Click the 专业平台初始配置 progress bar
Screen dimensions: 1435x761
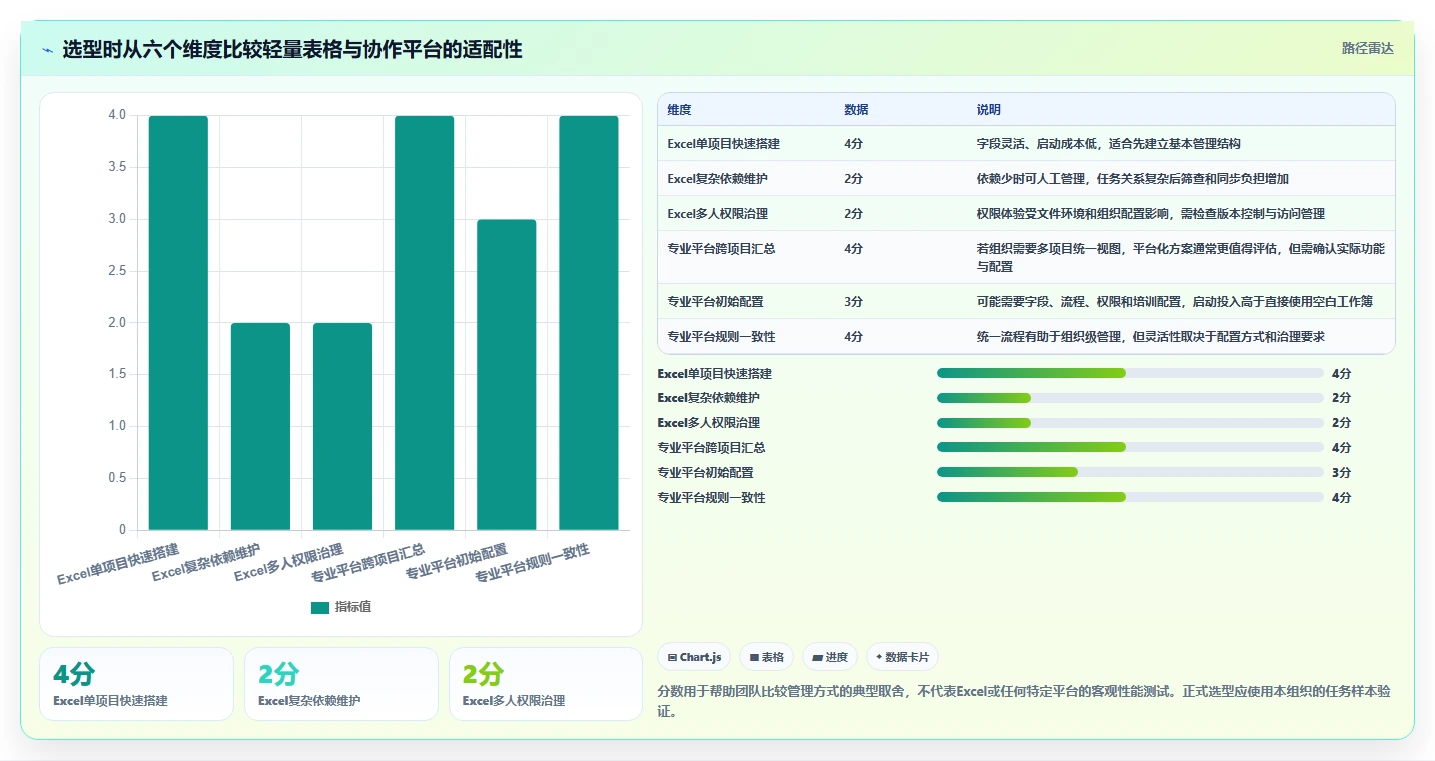[1130, 472]
